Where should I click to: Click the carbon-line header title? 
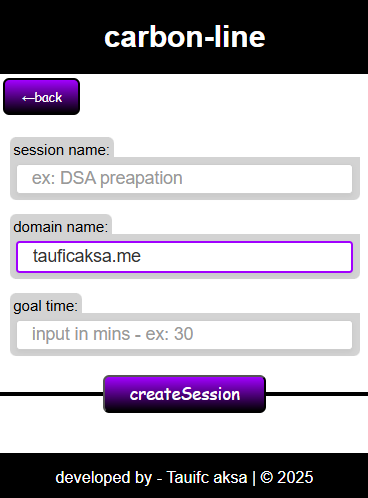tap(184, 37)
